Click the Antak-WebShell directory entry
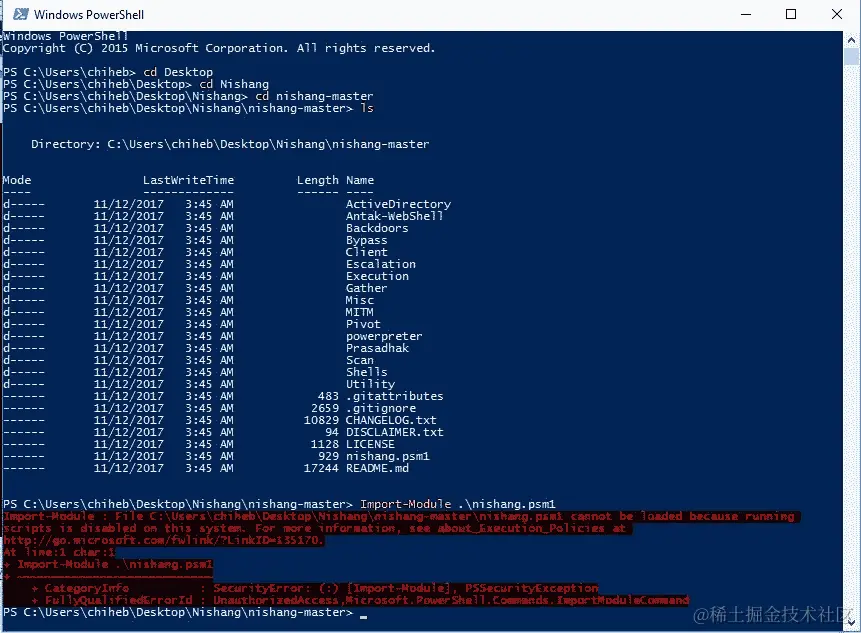This screenshot has height=633, width=861. 394,216
